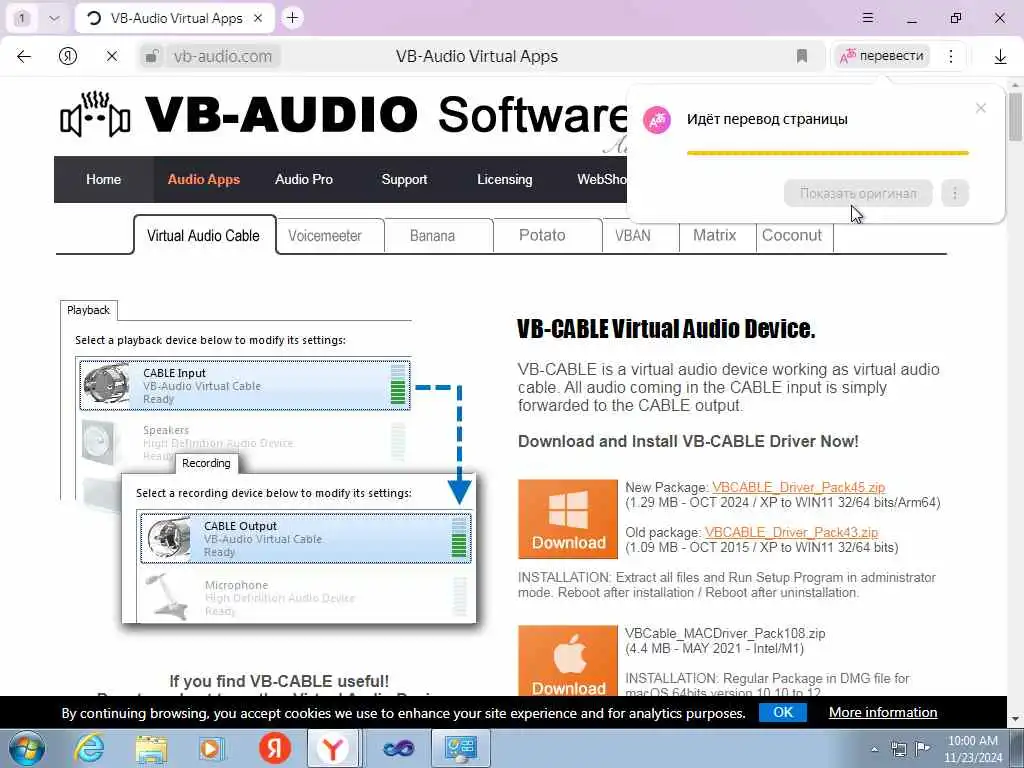Viewport: 1024px width, 768px height.
Task: Open the Home menu item
Action: 103,179
